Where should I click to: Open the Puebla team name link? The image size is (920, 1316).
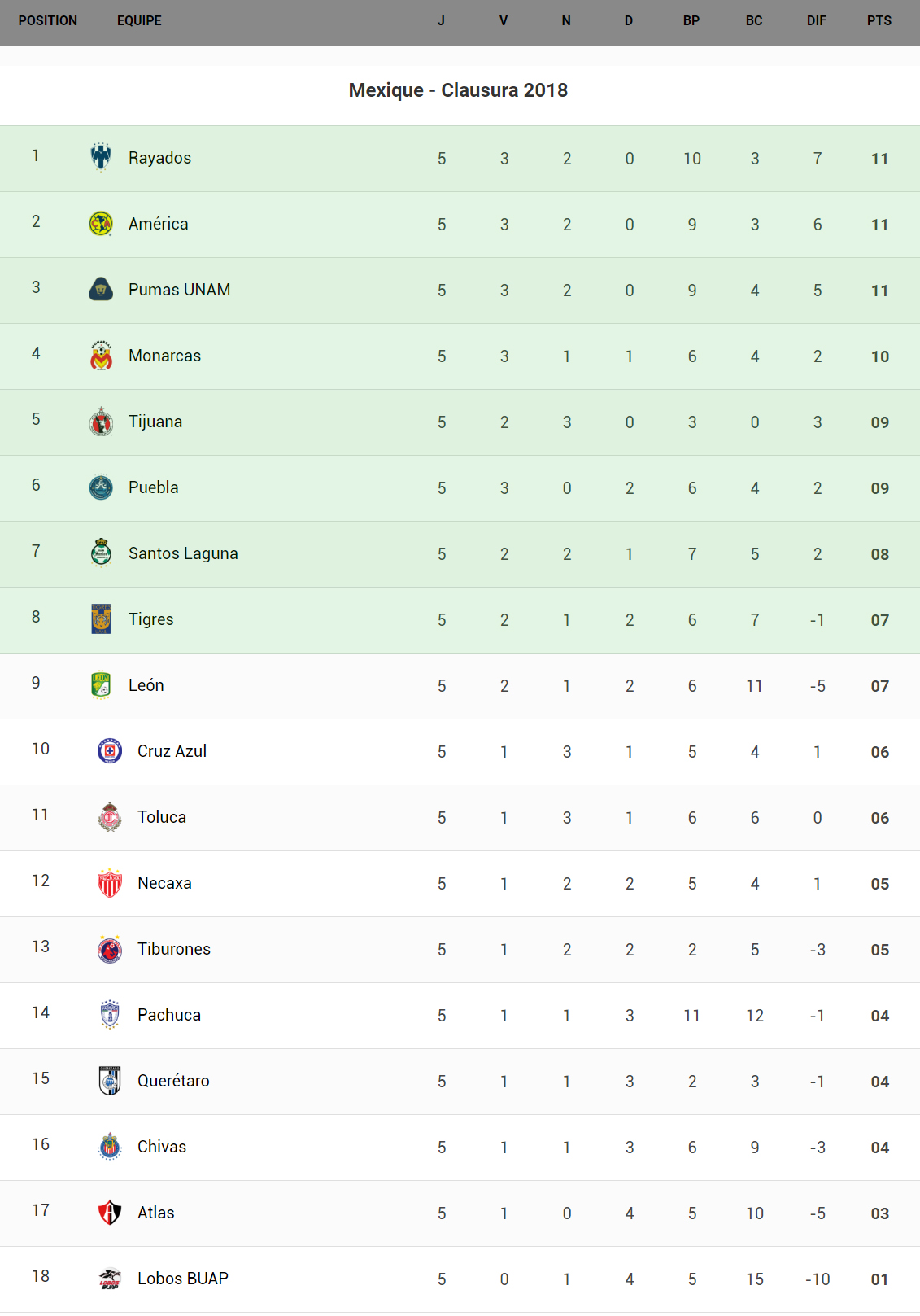pyautogui.click(x=154, y=487)
